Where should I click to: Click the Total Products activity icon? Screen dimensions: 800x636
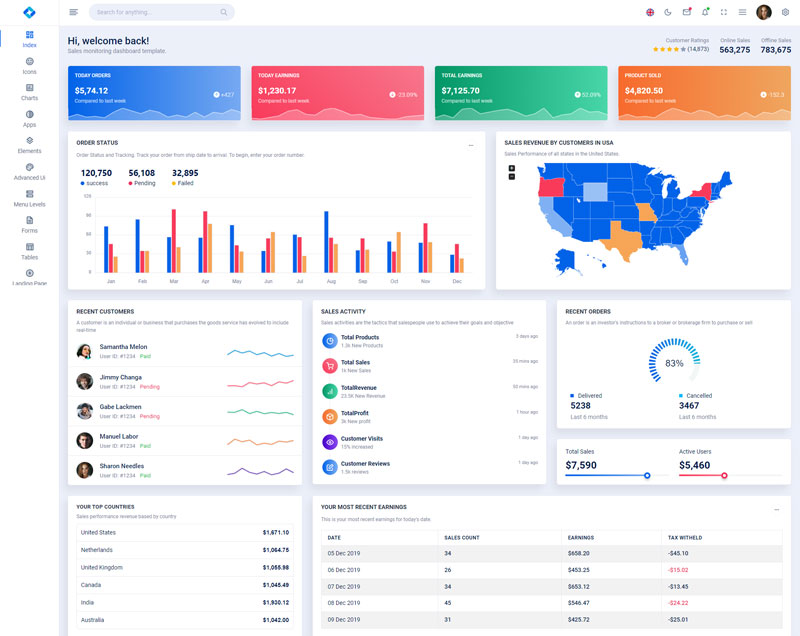coord(329,341)
